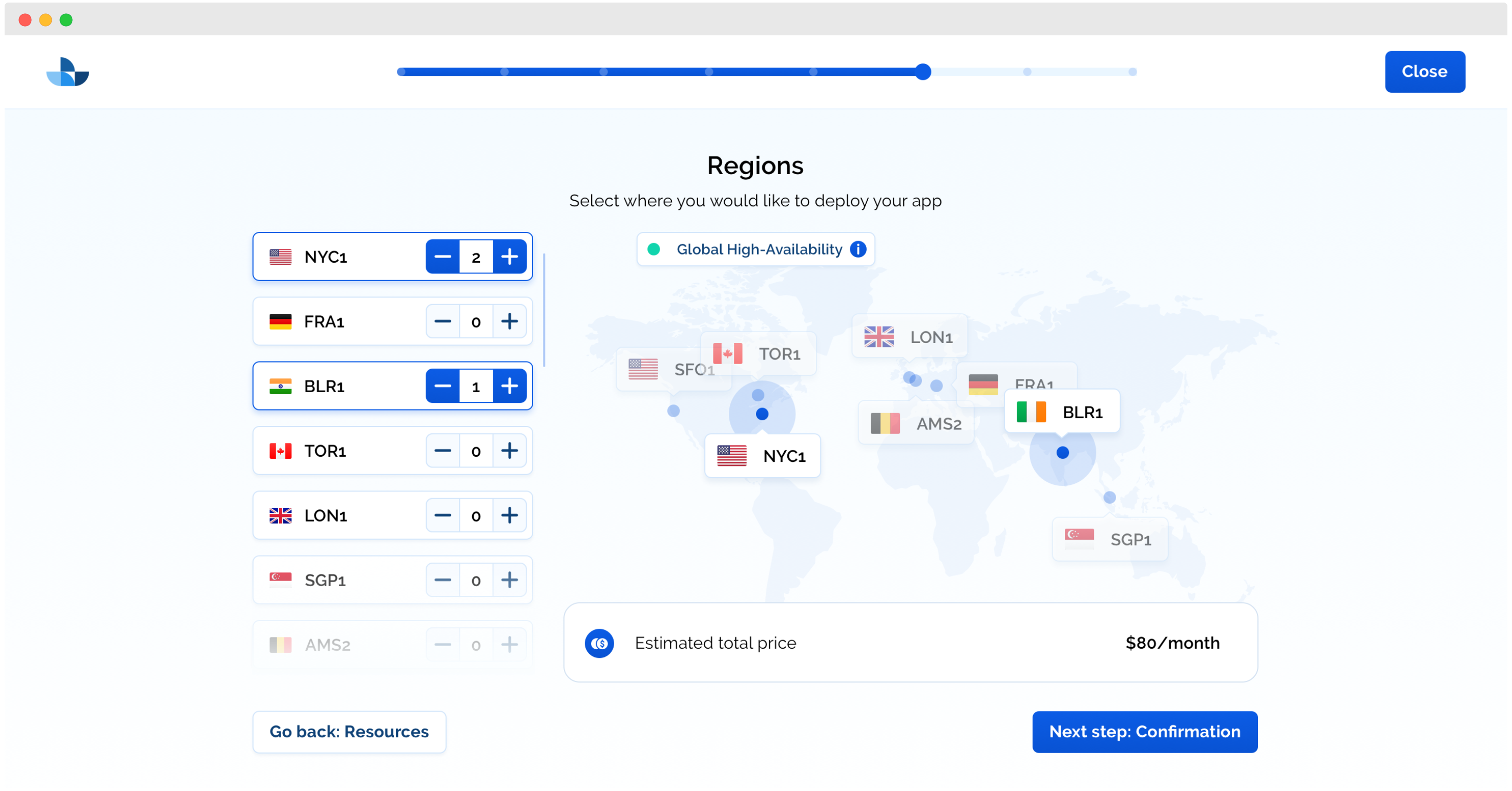Proceed to Next step: Confirmation
The height and width of the screenshot is (791, 1512).
[x=1144, y=732]
